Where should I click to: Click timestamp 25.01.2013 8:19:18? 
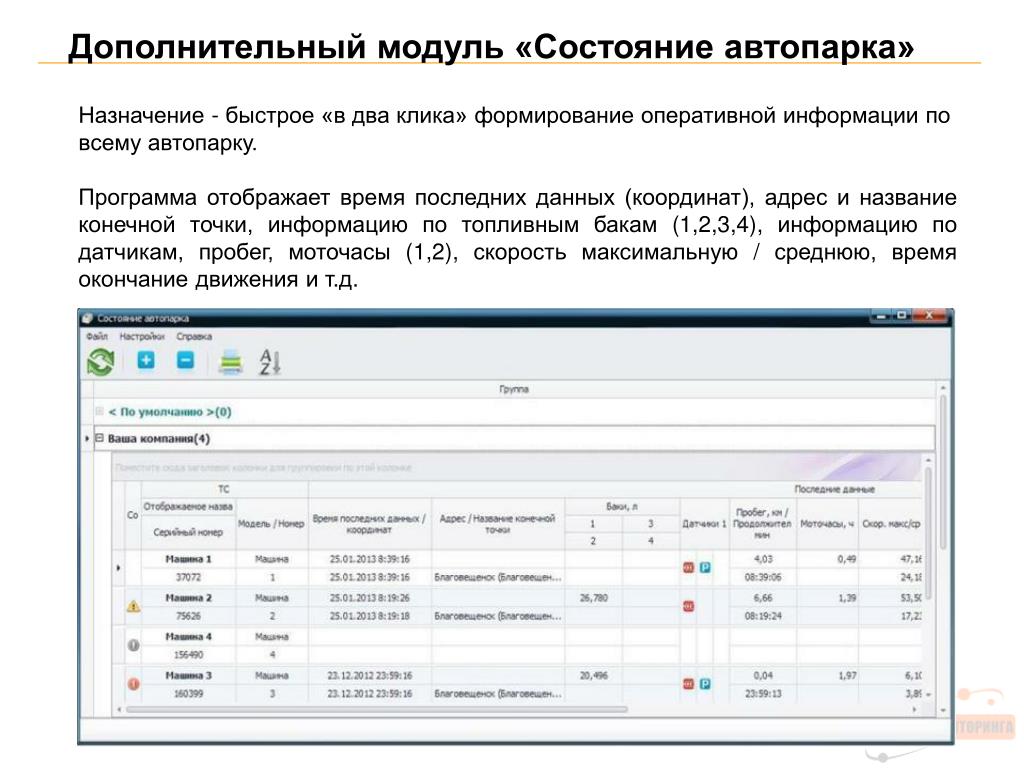[370, 616]
